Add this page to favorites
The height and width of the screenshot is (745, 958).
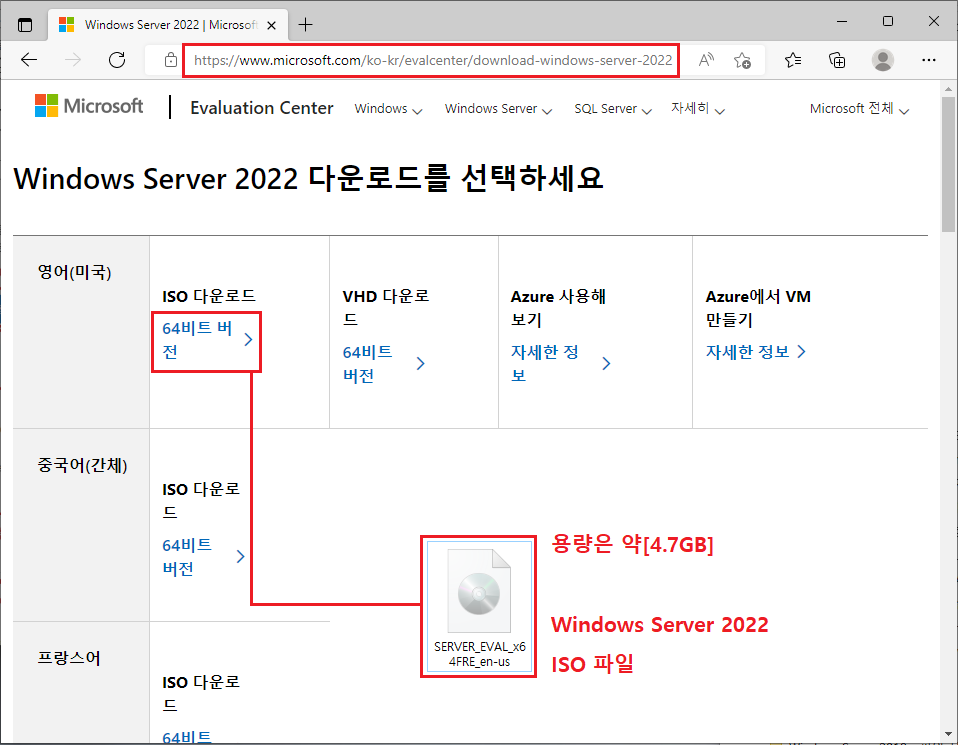coord(742,60)
